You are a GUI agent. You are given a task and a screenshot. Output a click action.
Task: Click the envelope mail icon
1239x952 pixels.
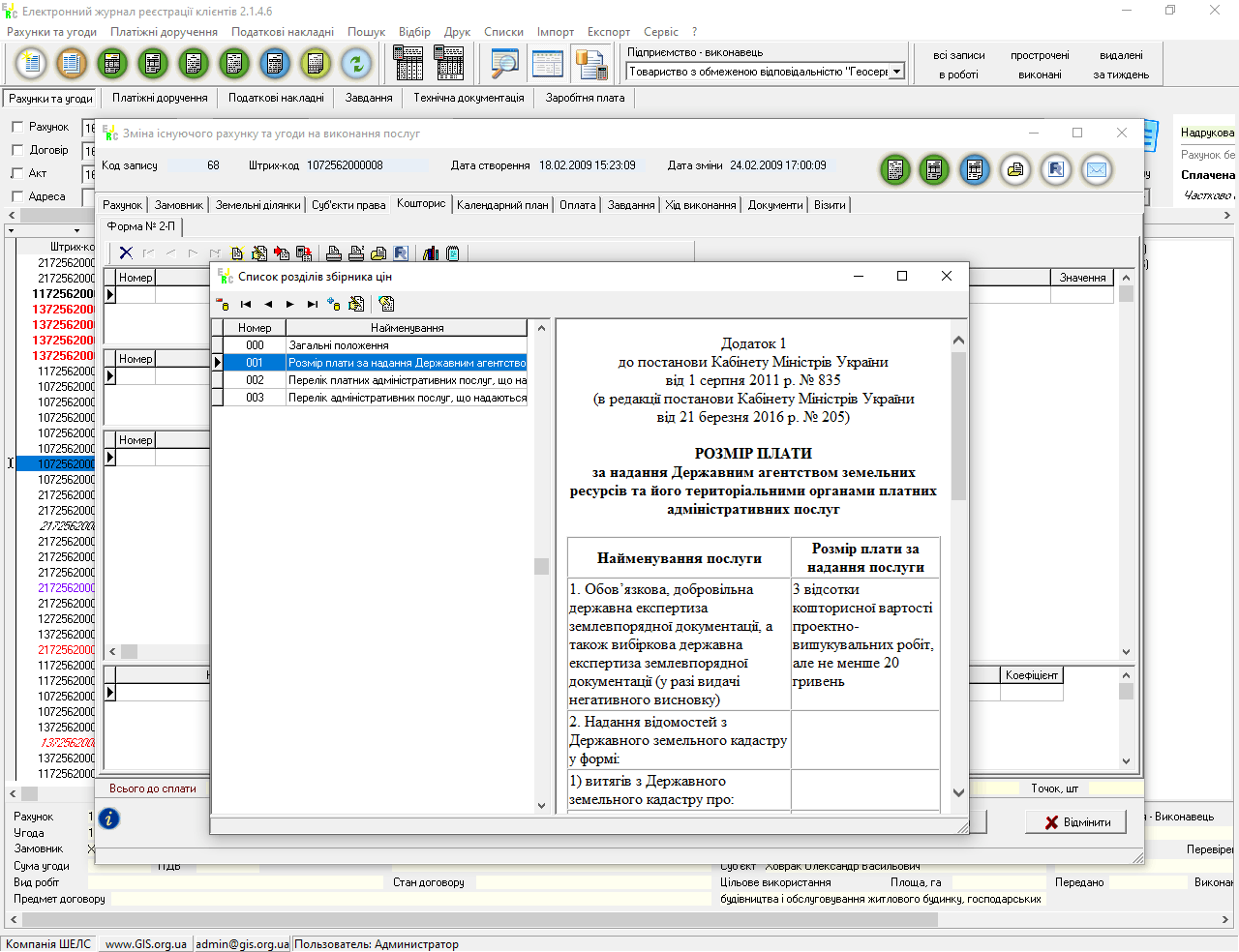[1096, 170]
